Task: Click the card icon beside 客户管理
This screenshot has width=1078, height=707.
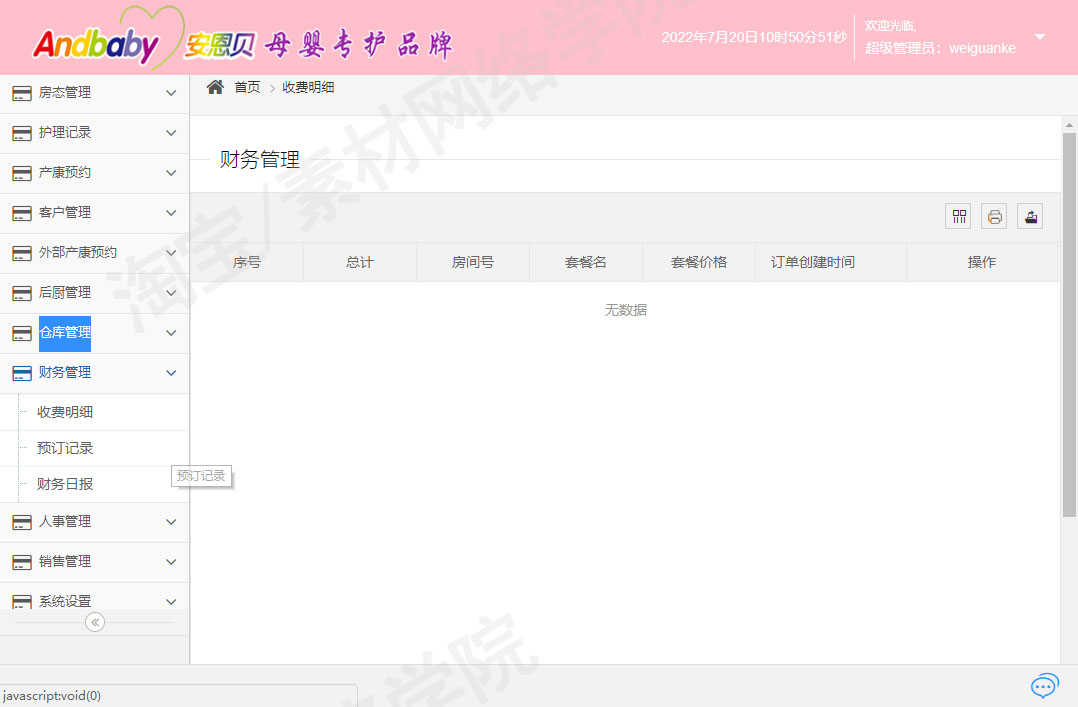Action: (x=22, y=213)
